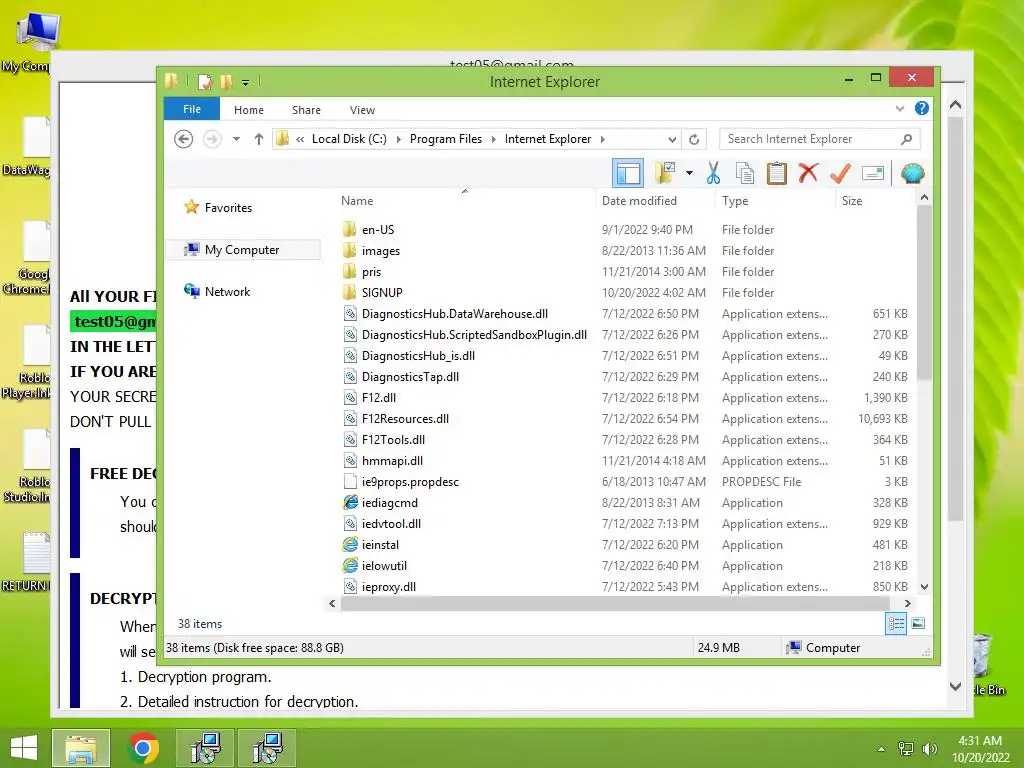The width and height of the screenshot is (1024, 768).
Task: Click the Classic Shell seashell icon
Action: pyautogui.click(x=912, y=173)
